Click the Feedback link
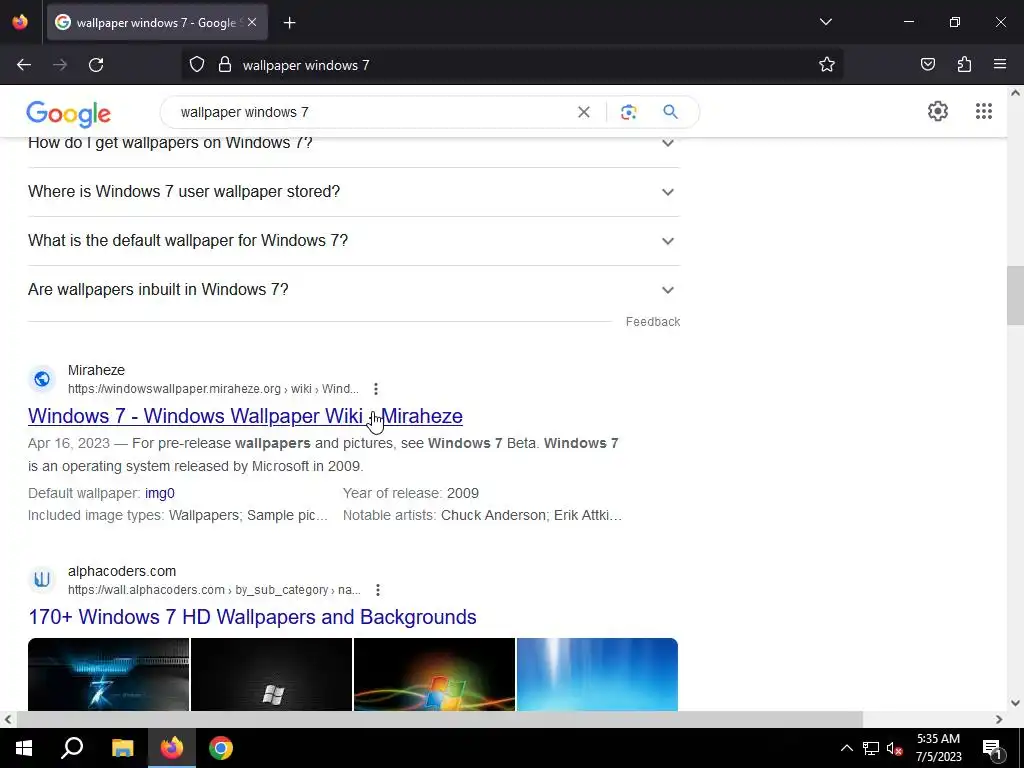This screenshot has width=1024, height=768. click(652, 322)
